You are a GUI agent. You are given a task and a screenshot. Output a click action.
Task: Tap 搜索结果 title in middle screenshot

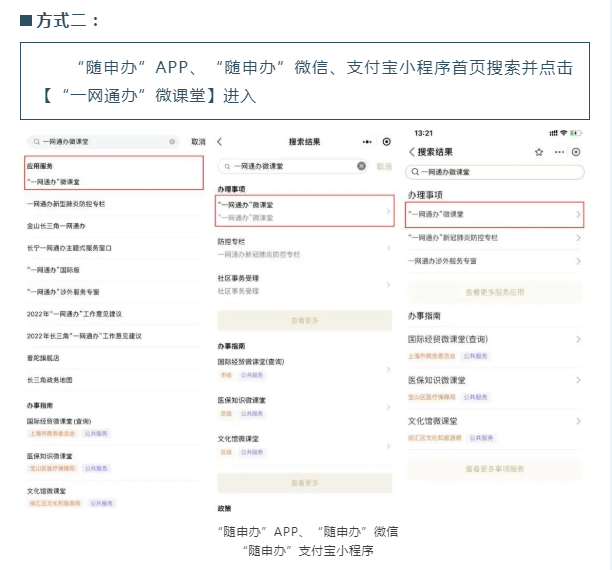point(304,142)
